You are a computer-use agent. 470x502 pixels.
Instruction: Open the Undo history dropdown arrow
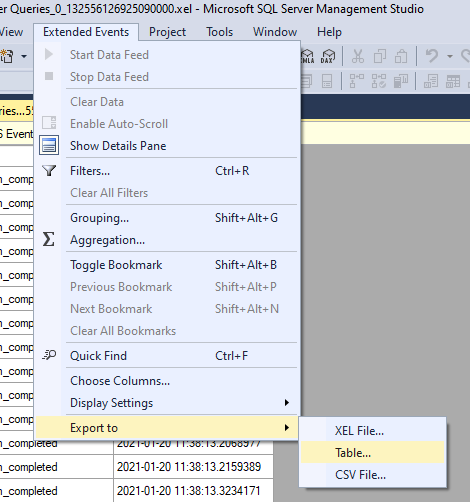[x=450, y=56]
